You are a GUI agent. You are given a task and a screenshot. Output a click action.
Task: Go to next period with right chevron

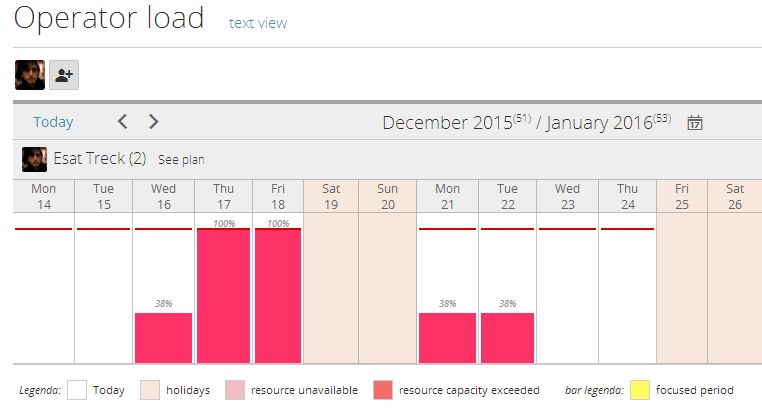153,122
